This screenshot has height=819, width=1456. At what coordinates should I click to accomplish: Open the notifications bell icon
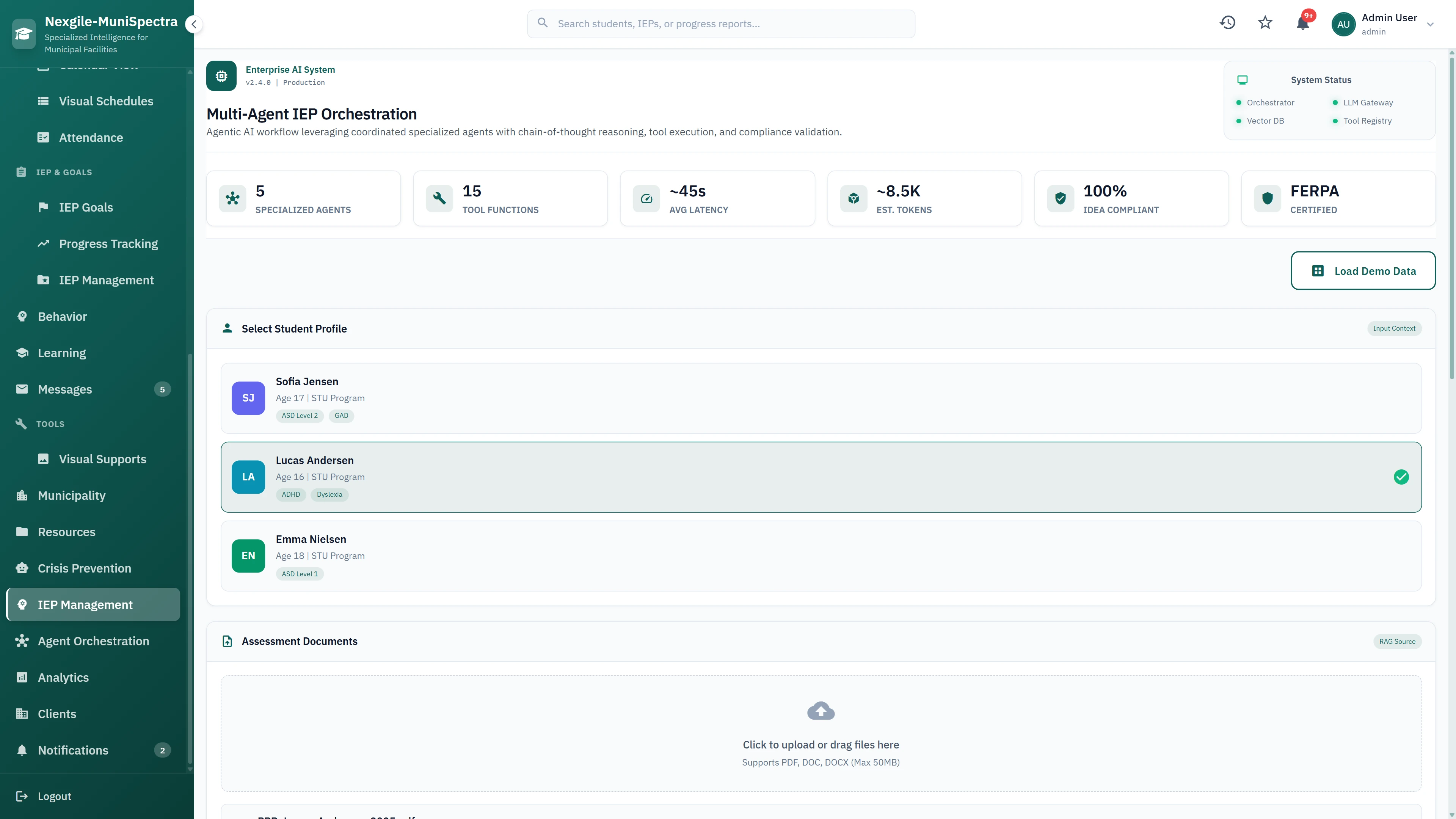1302,23
